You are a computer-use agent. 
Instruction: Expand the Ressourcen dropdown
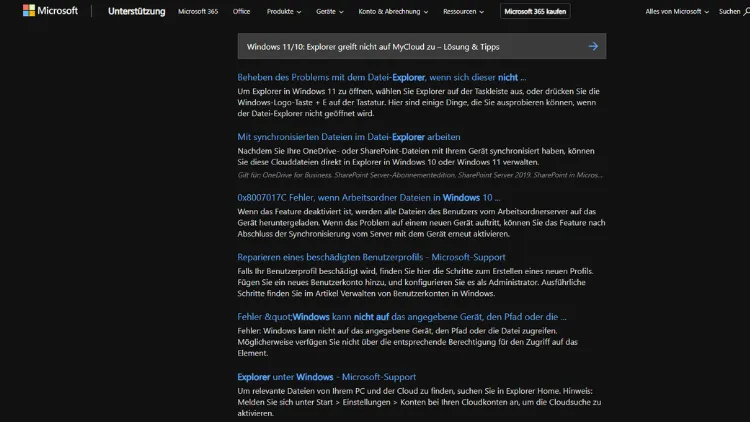click(x=463, y=11)
